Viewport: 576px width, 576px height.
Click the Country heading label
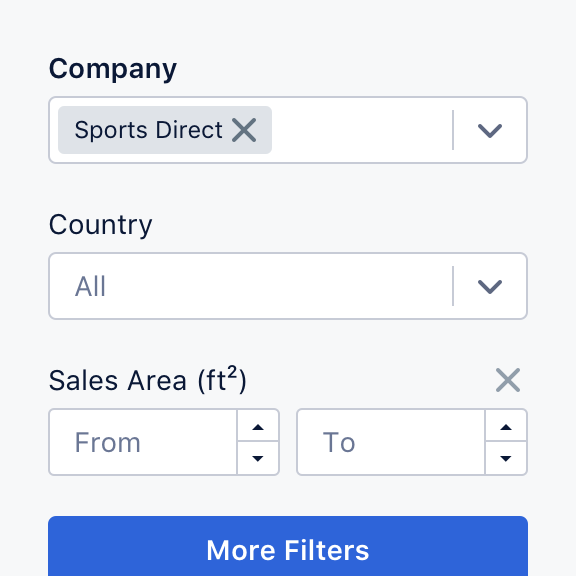100,225
